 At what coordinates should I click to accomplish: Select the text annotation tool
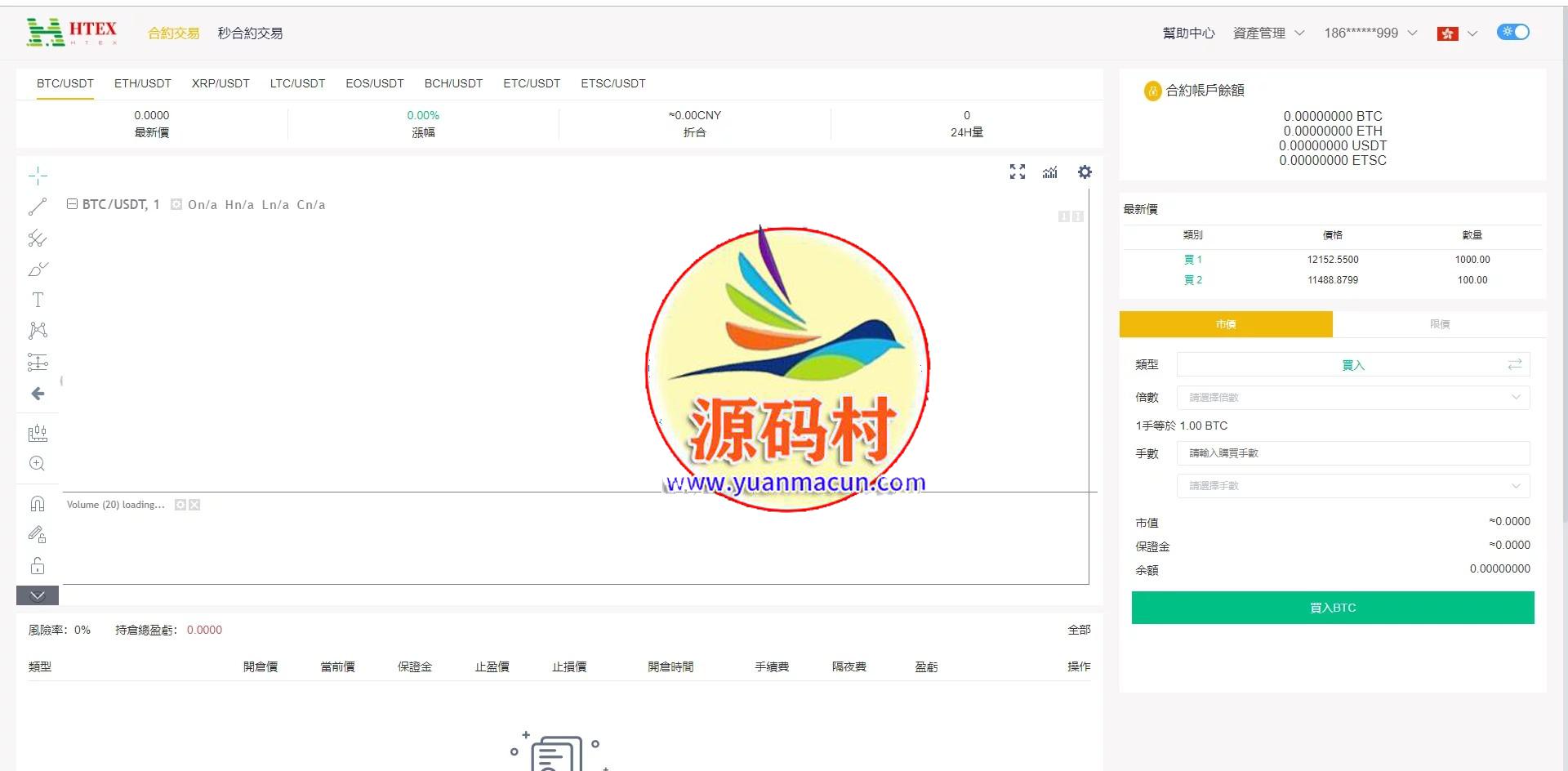[x=38, y=300]
